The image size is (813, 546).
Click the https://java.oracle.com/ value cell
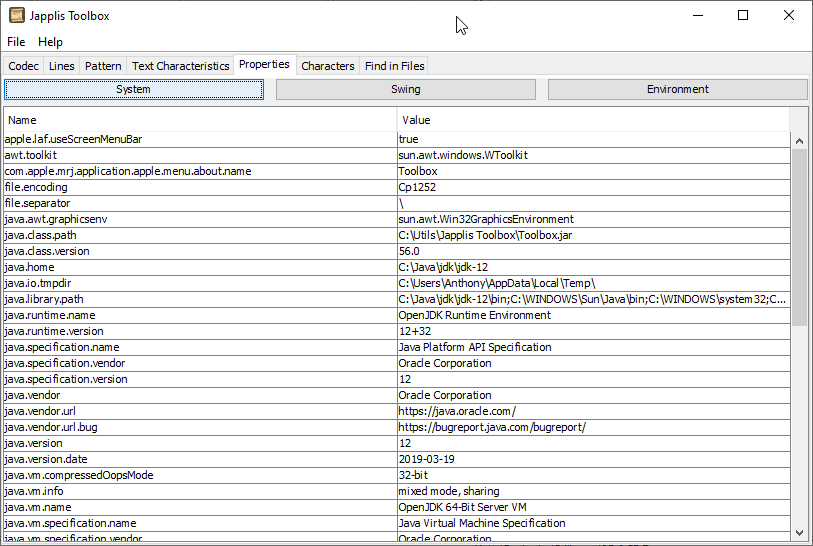[457, 411]
